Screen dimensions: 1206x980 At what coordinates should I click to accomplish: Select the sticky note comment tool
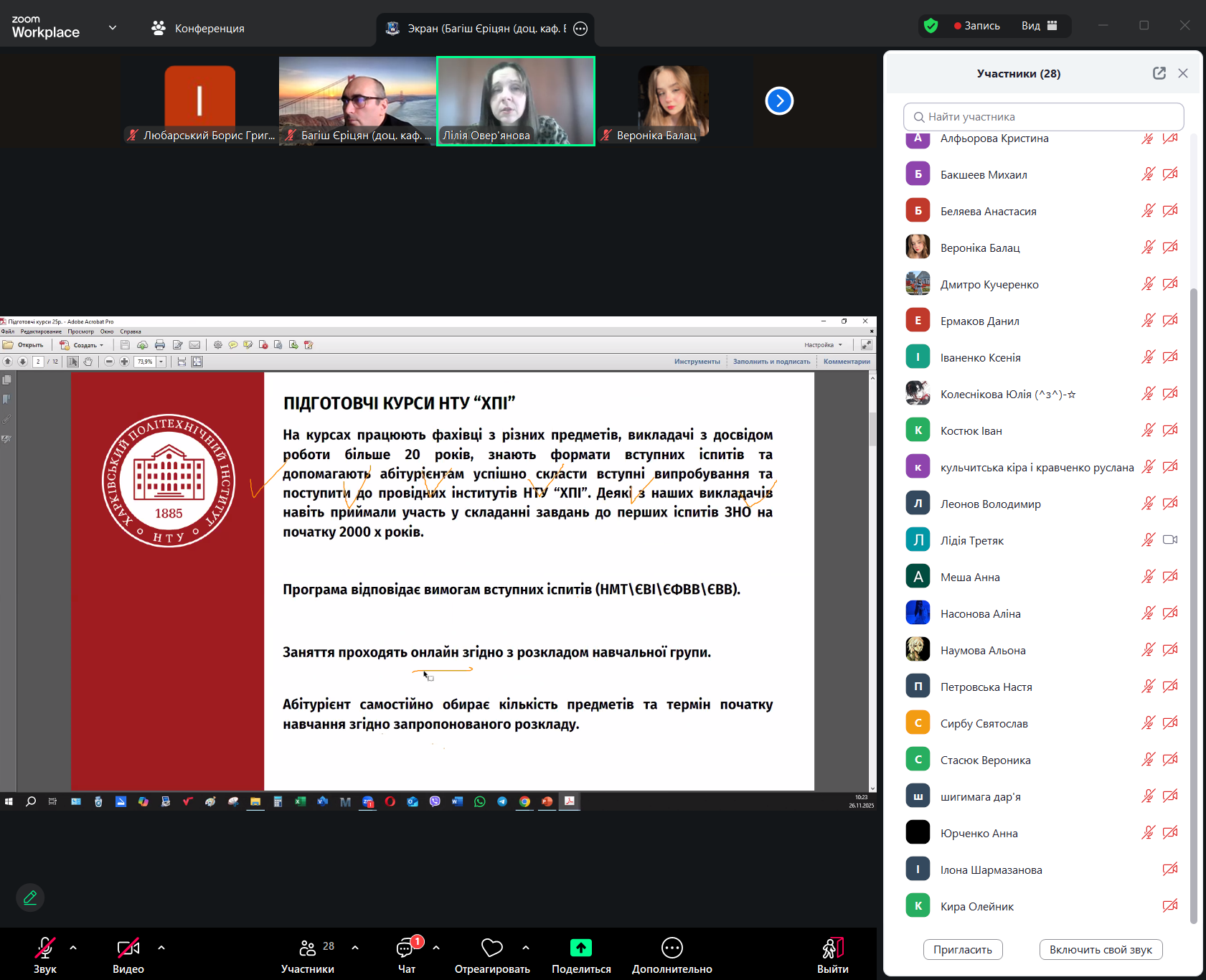(233, 345)
